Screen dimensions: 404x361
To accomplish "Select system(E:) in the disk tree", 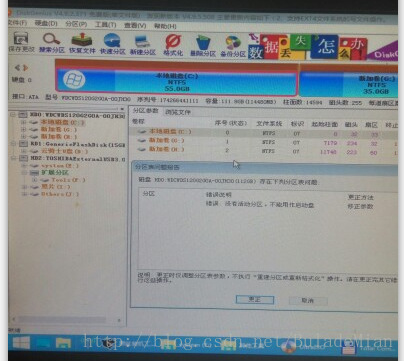I will pyautogui.click(x=60, y=166).
